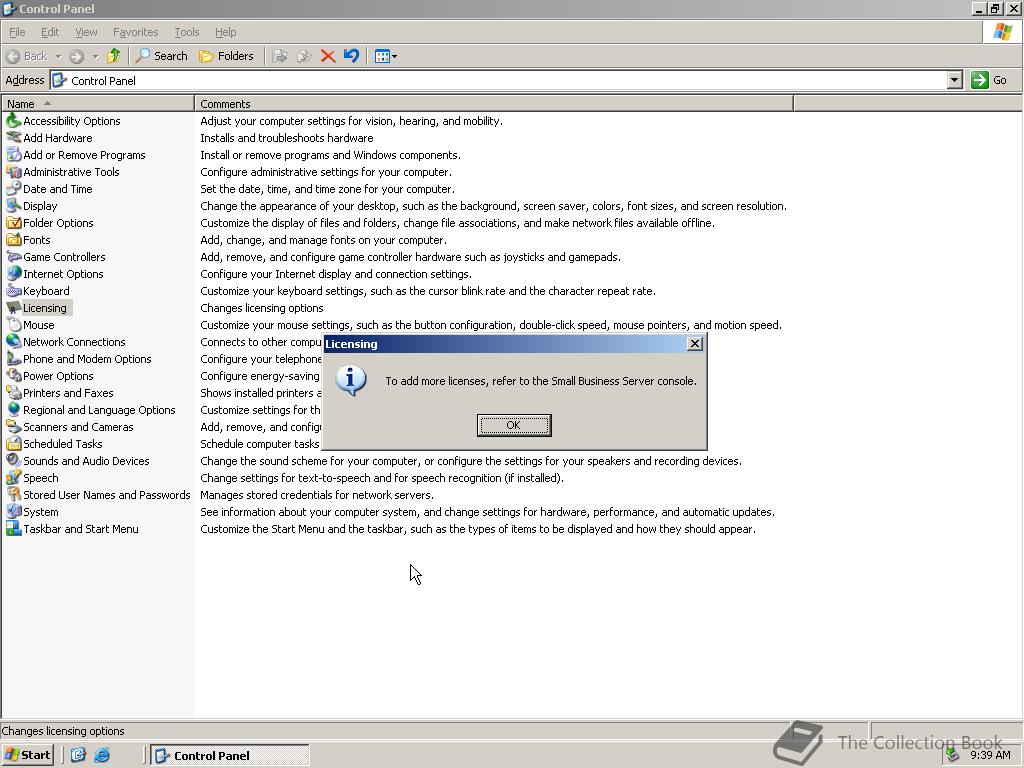This screenshot has height=768, width=1024.
Task: Select the Keyboard icon
Action: [13, 291]
